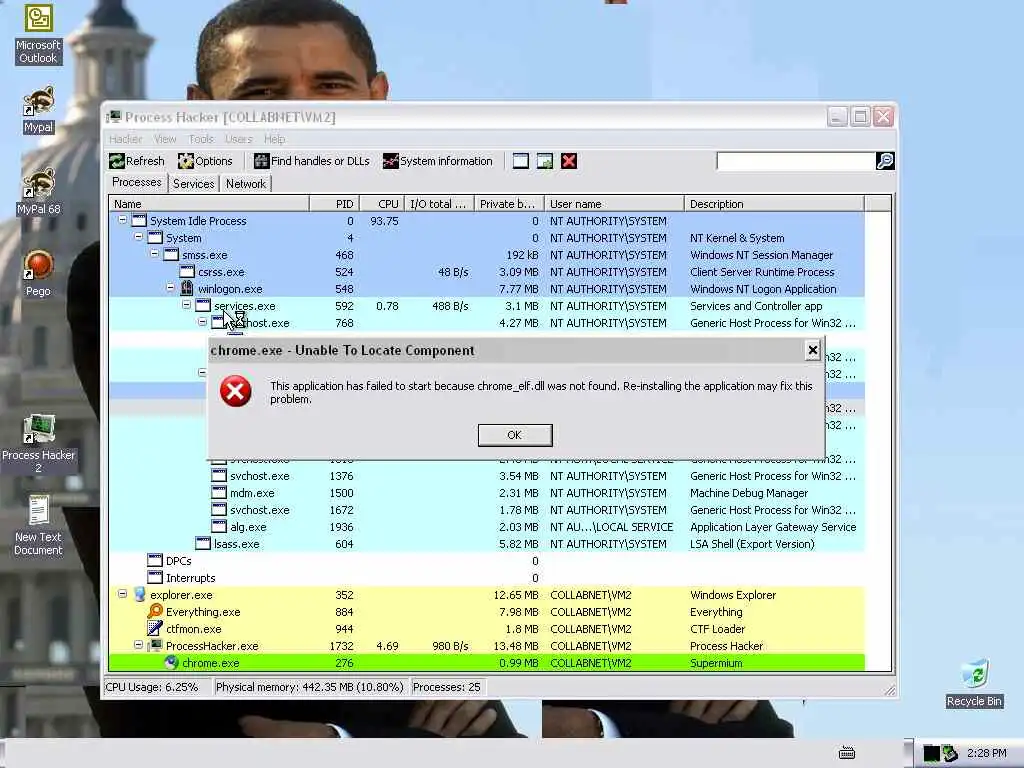Open the MyPal 68 desktop shortcut

pos(38,191)
